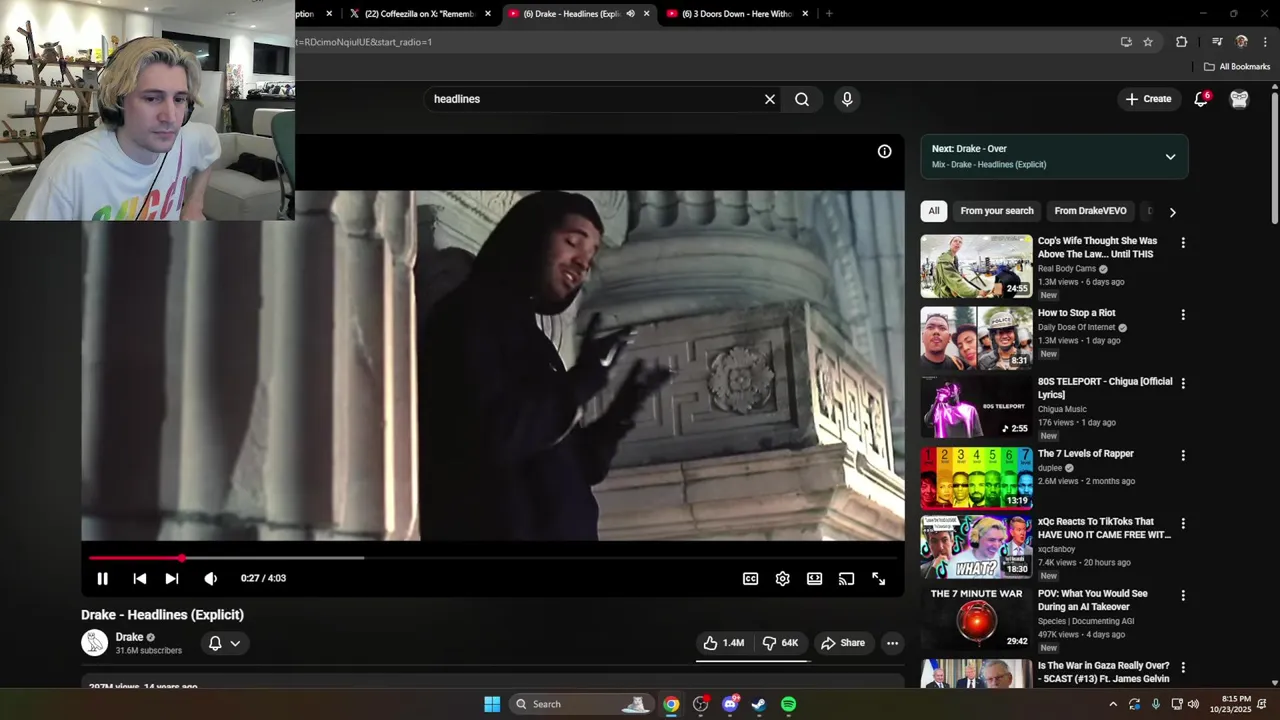Share the Drake Headlines video
1280x720 pixels.
click(x=842, y=643)
